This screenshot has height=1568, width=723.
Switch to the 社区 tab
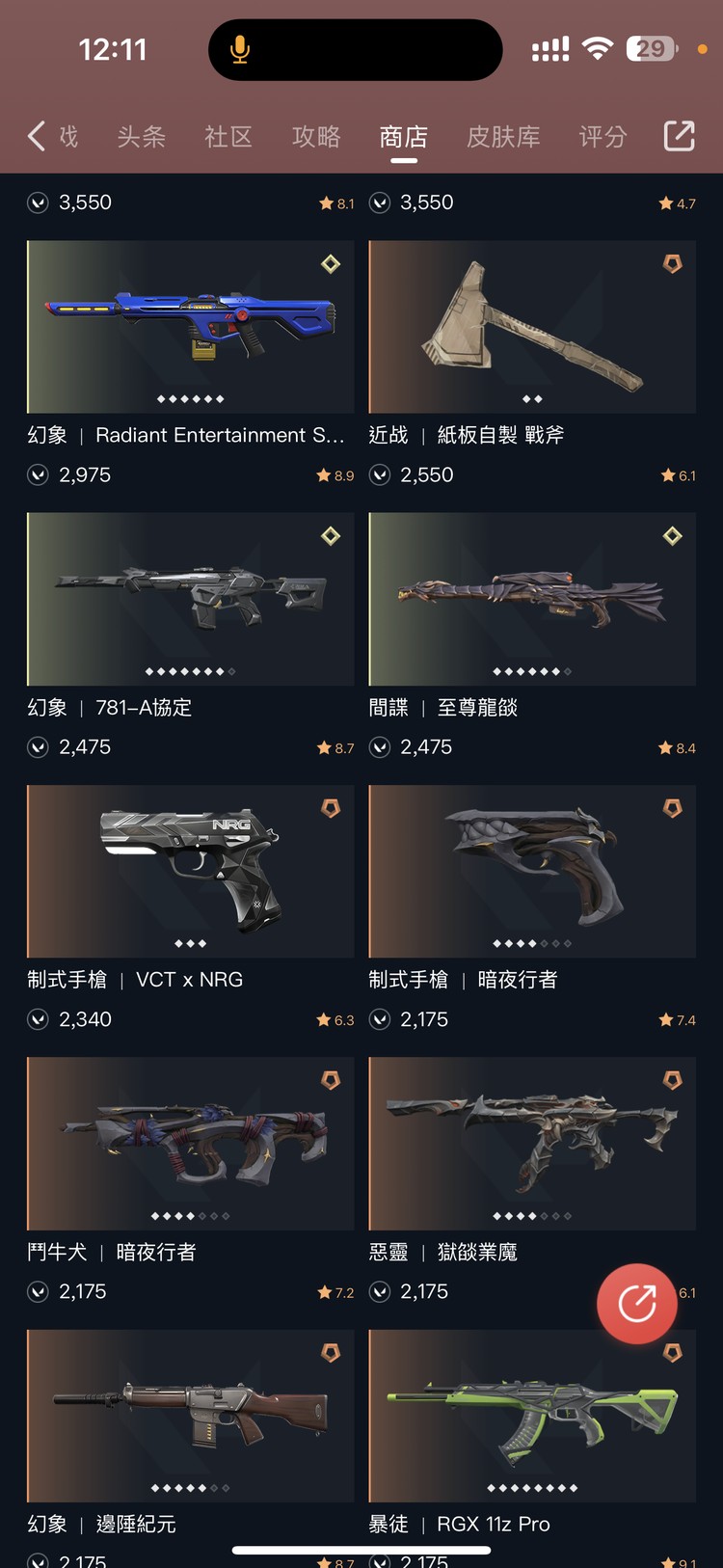228,137
